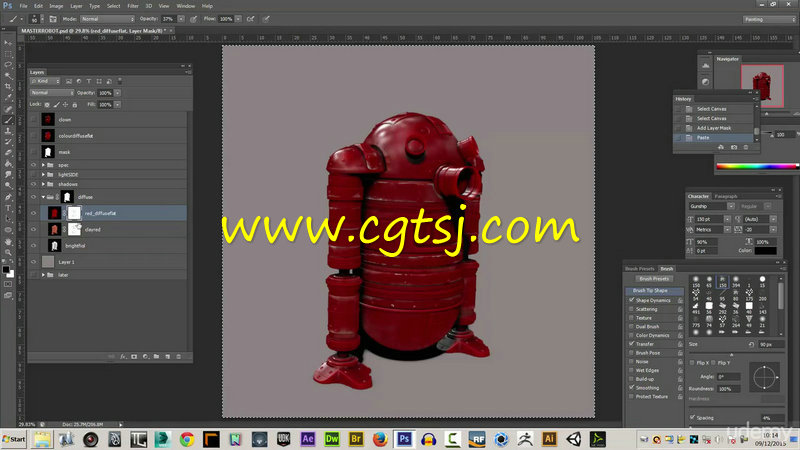
Task: Open the Window menu
Action: pos(185,6)
